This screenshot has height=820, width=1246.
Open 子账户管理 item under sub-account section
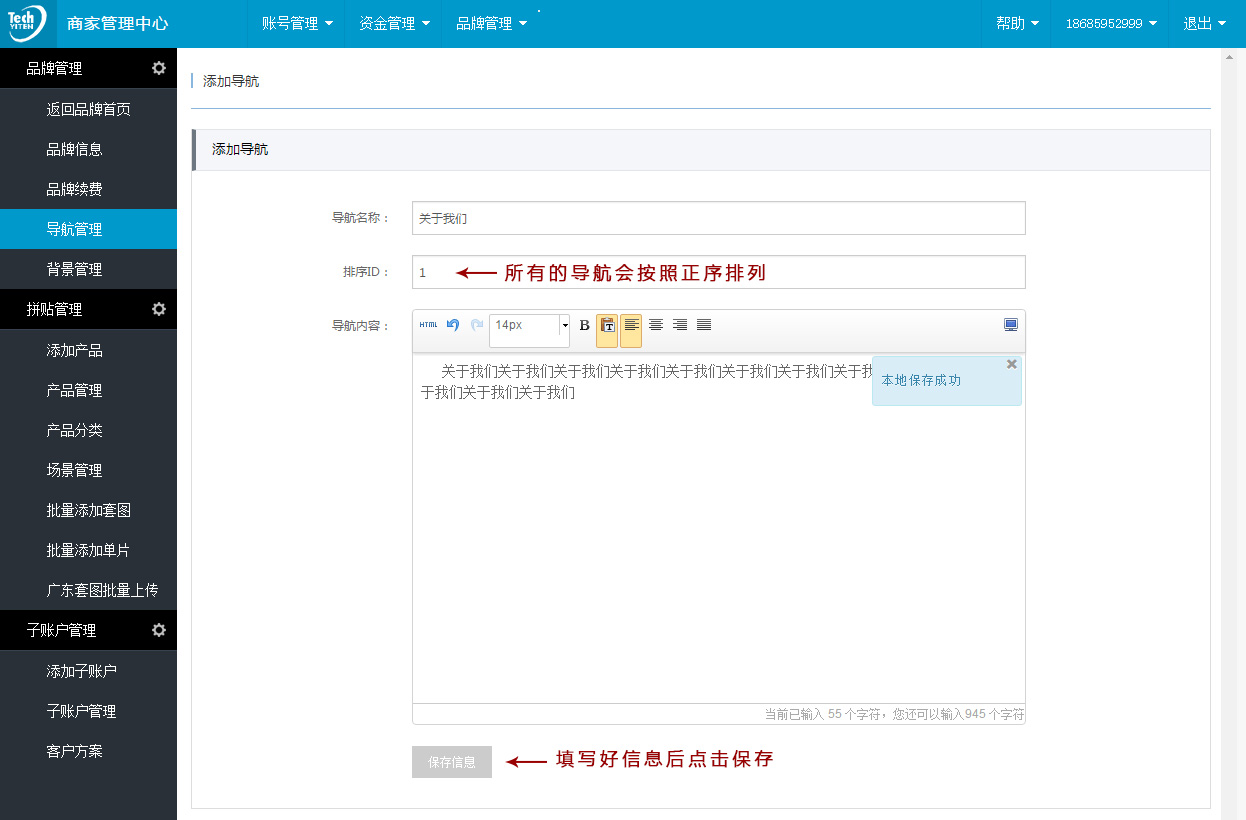[88, 711]
